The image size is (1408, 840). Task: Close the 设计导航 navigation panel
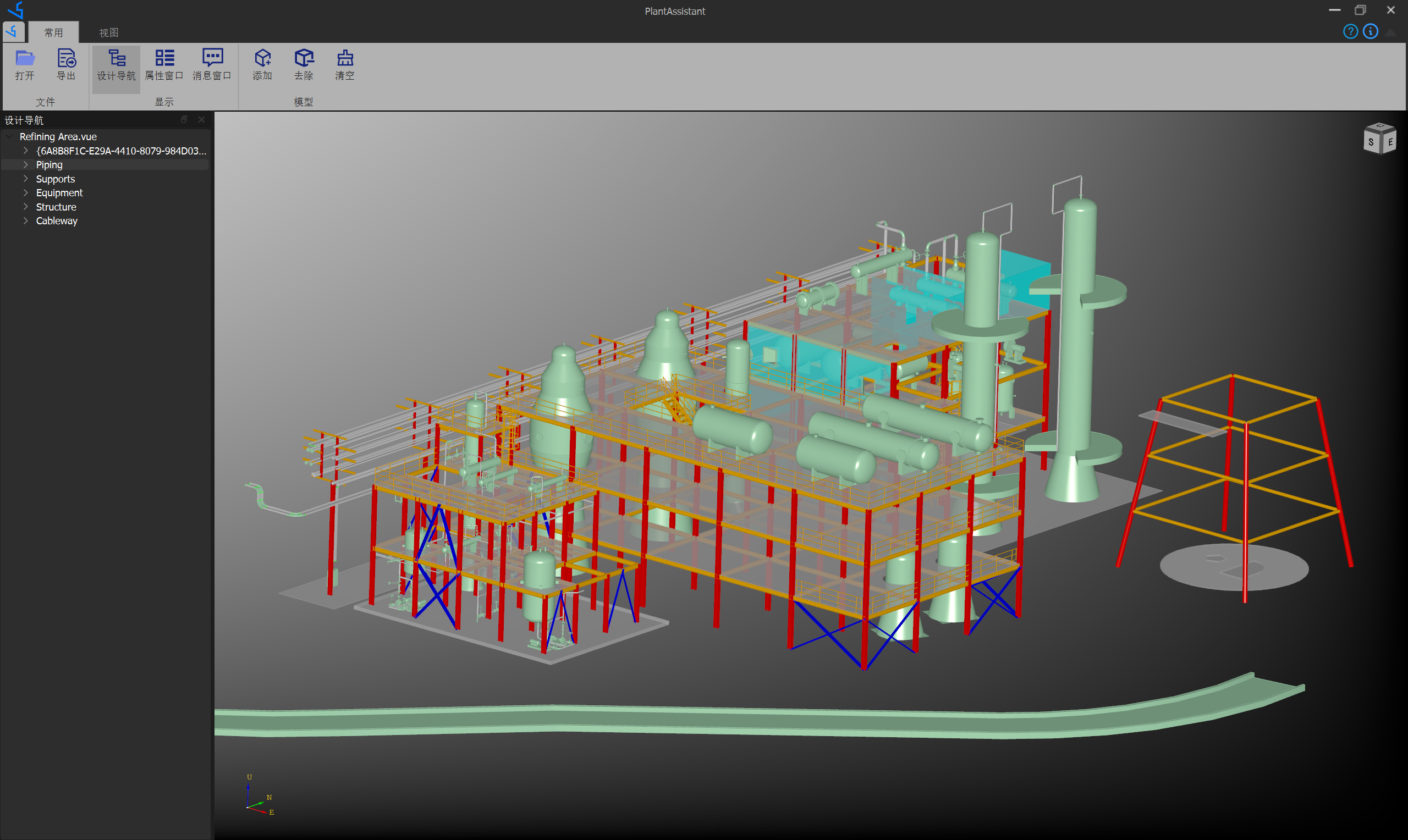201,119
